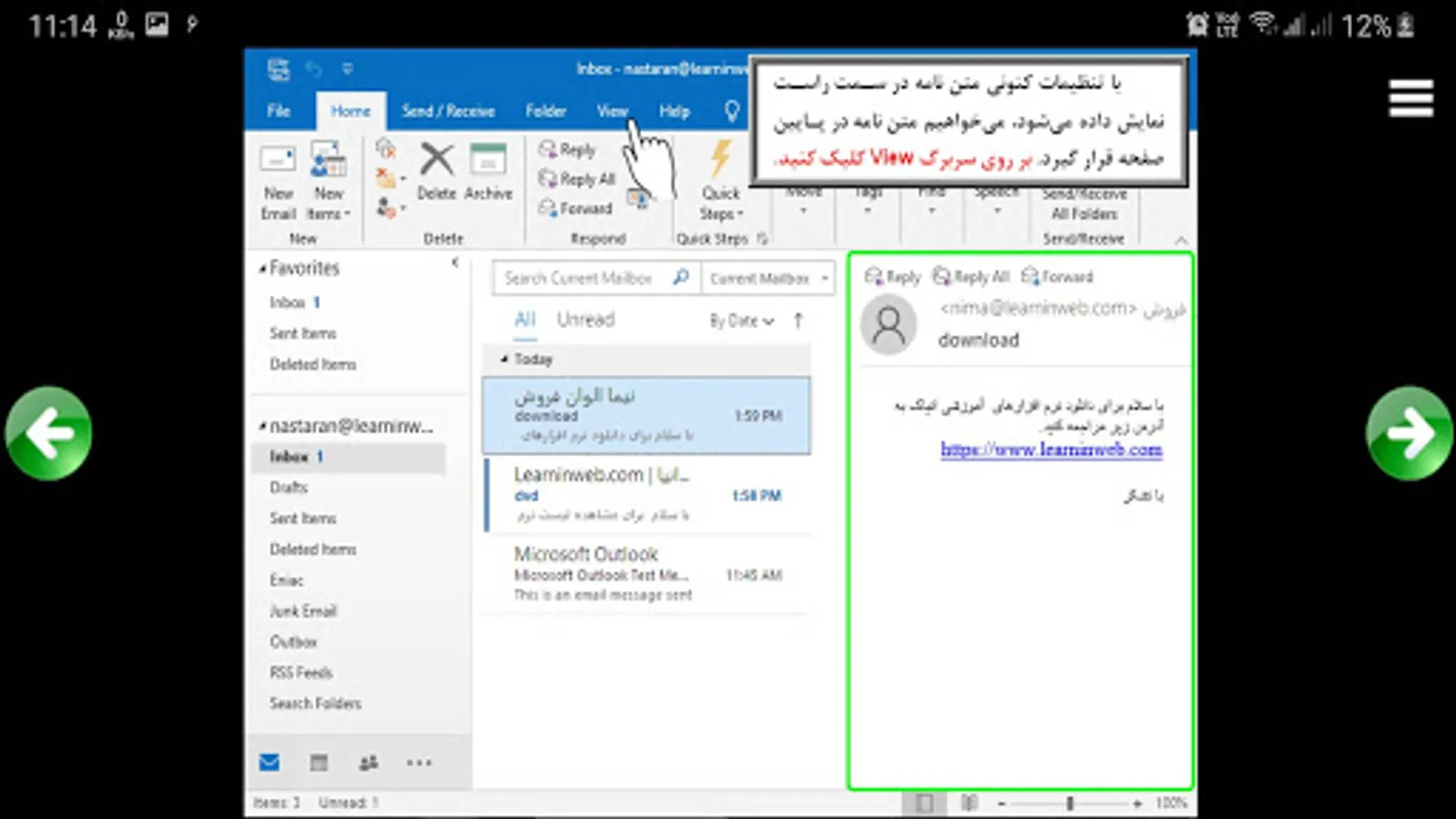The image size is (1456, 819).
Task: Click the Tell Me lightbulb icon
Action: click(732, 111)
